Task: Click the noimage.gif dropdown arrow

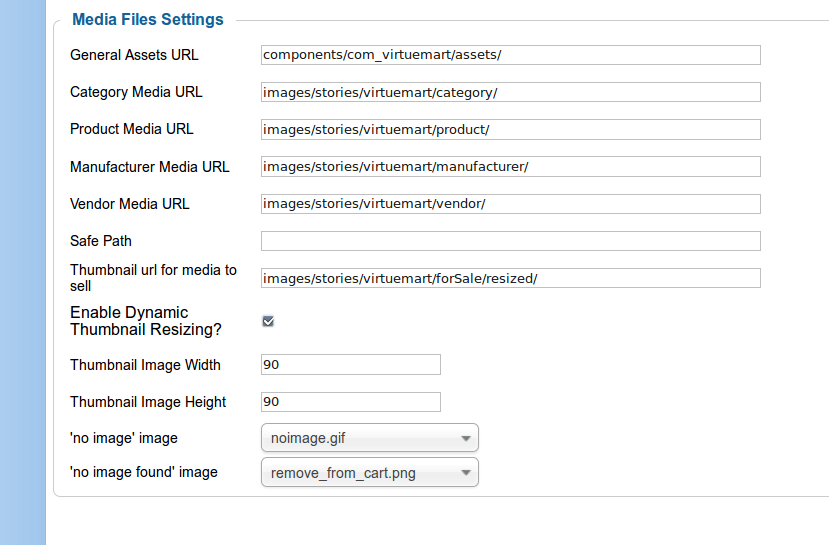Action: 466,438
